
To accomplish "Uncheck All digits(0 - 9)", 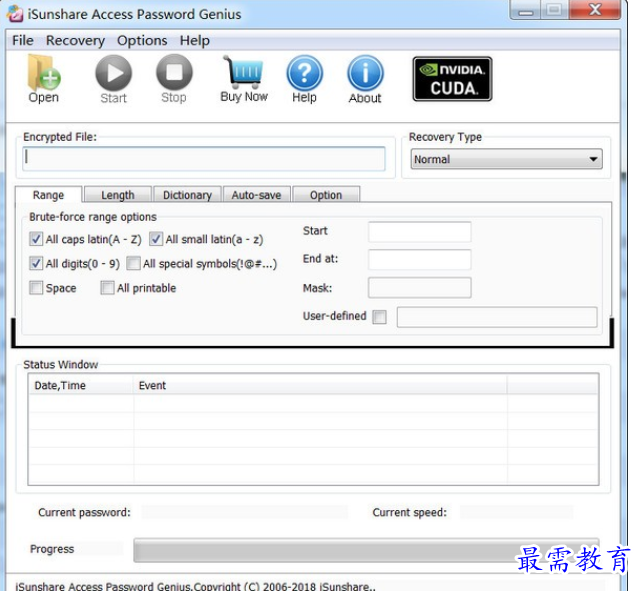I will [x=36, y=263].
